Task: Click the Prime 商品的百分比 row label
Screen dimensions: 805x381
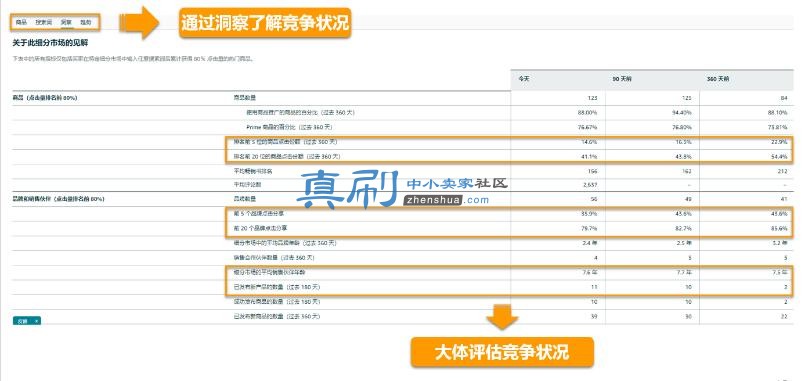Action: point(291,127)
